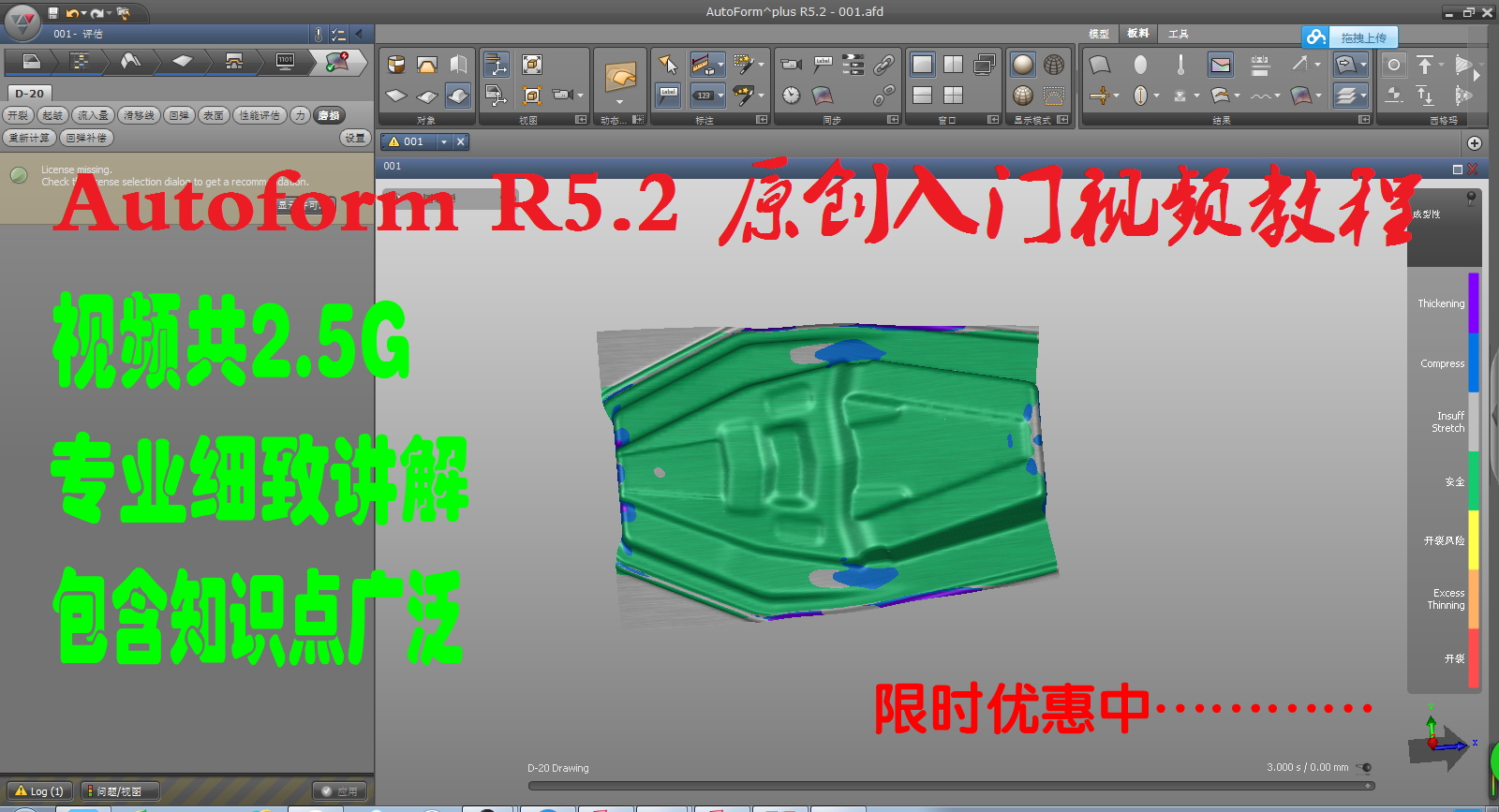Toggle the 起皱 result pill

(x=52, y=115)
